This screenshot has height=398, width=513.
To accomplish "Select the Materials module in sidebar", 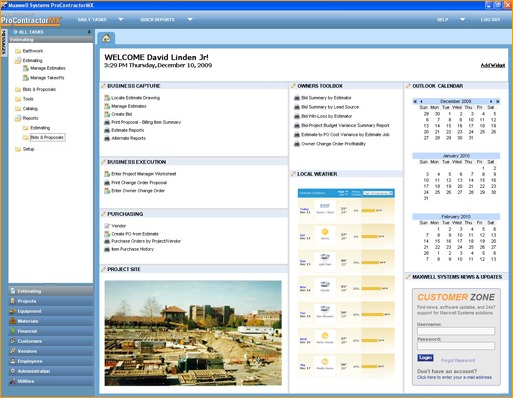I will tap(51, 321).
